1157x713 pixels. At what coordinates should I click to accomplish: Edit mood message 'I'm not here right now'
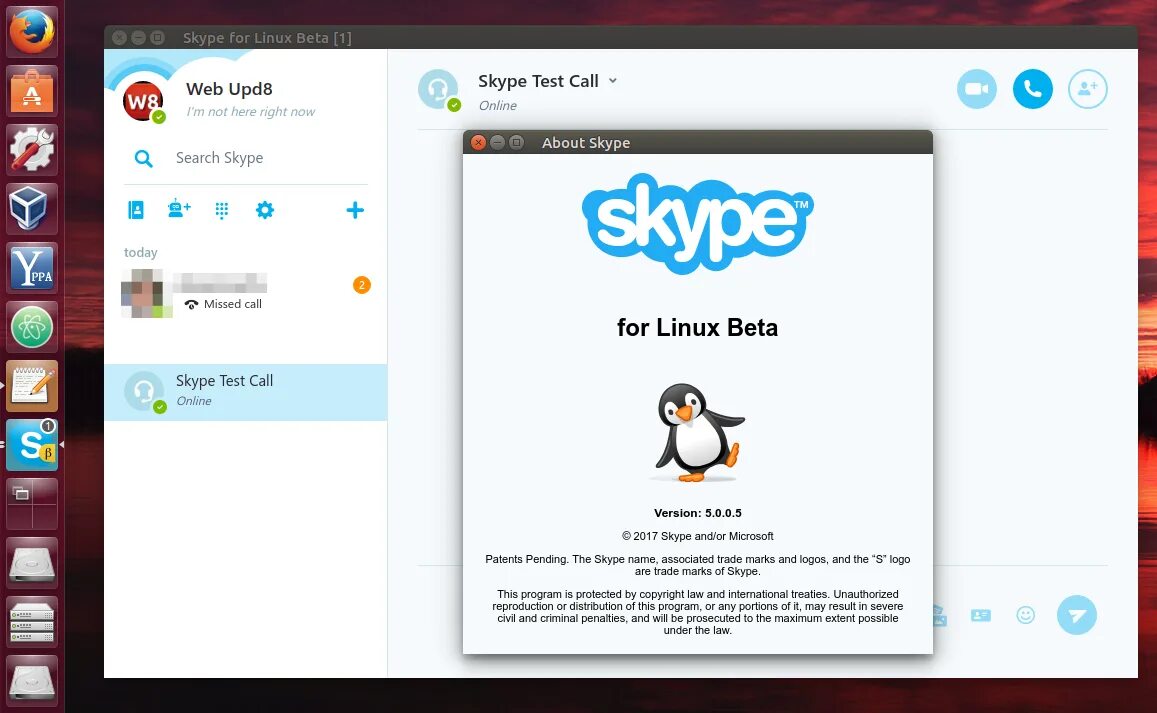pyautogui.click(x=250, y=111)
